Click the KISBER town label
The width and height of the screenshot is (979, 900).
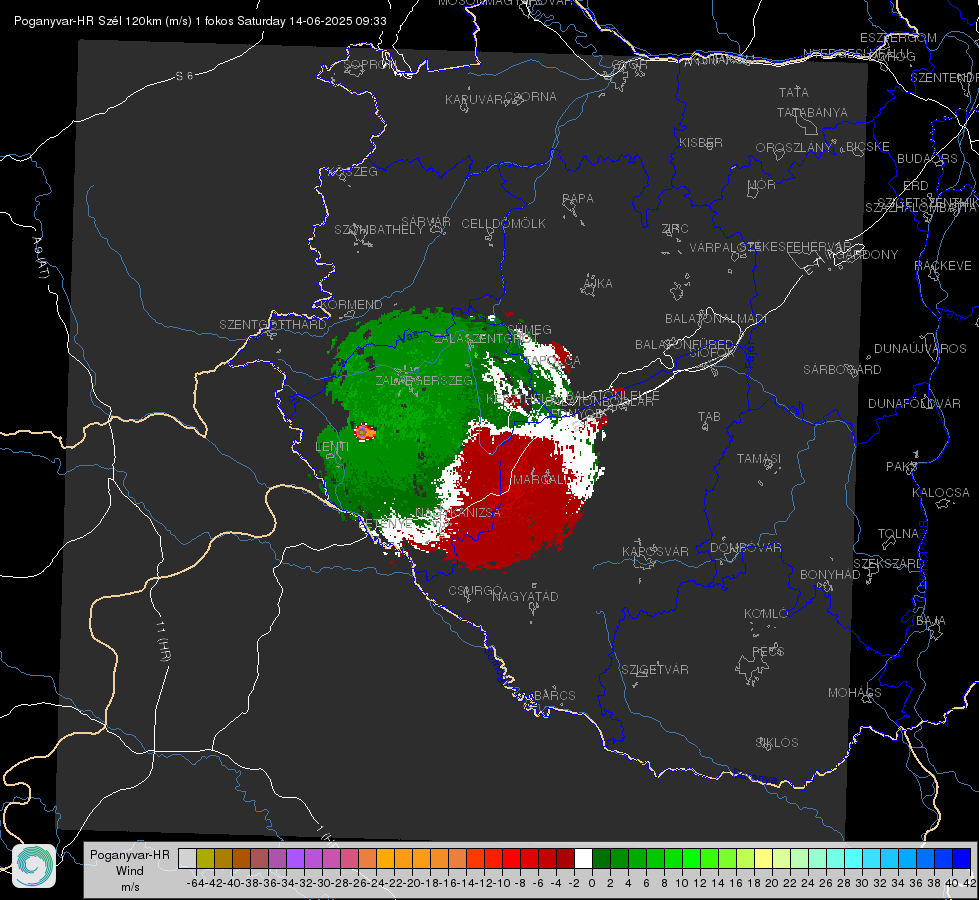coord(701,143)
